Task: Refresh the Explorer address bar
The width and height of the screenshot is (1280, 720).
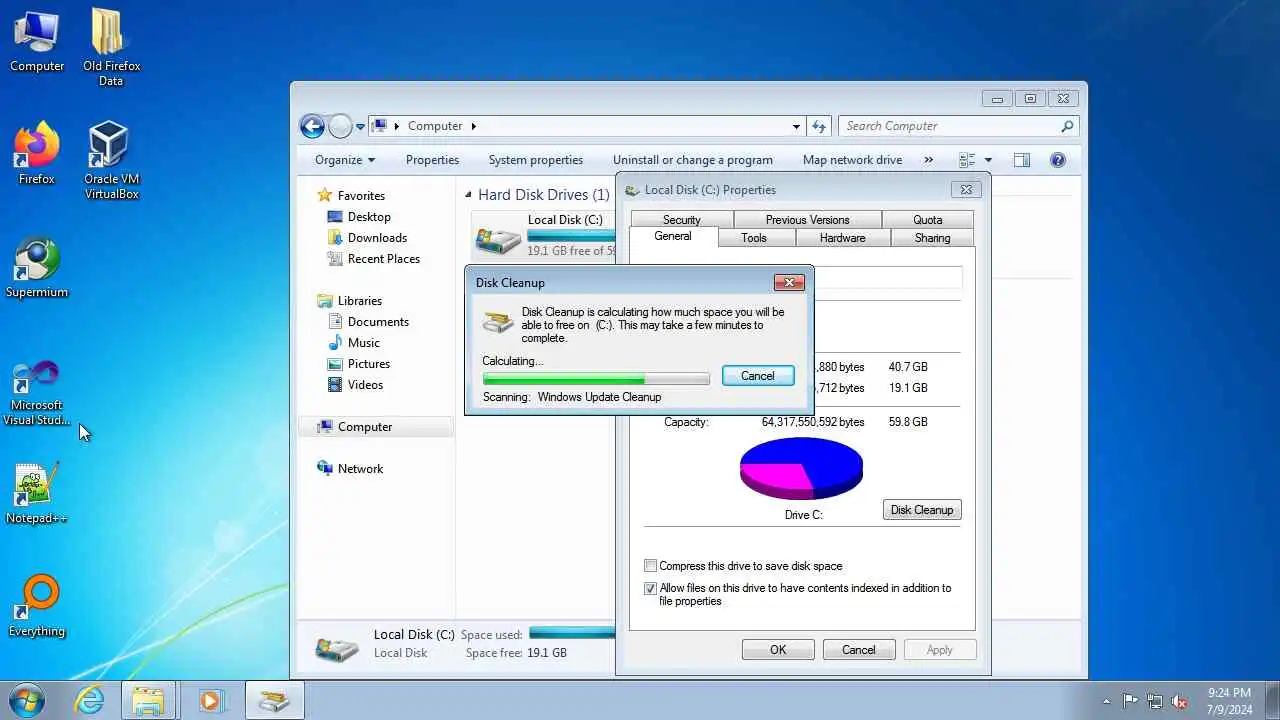Action: pos(819,126)
